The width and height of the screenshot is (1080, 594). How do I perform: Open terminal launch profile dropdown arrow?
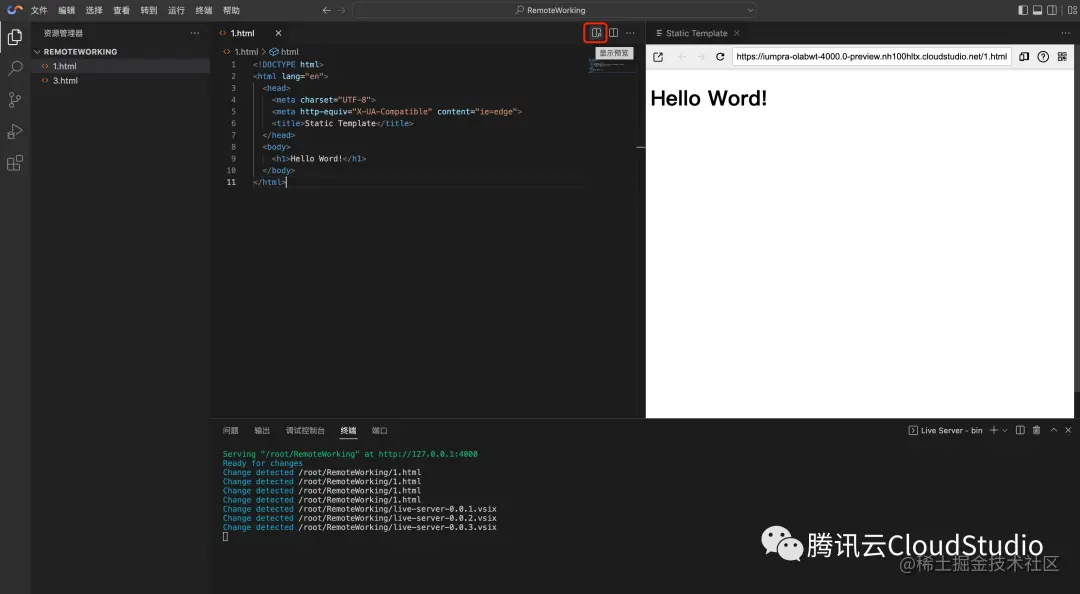(1005, 430)
